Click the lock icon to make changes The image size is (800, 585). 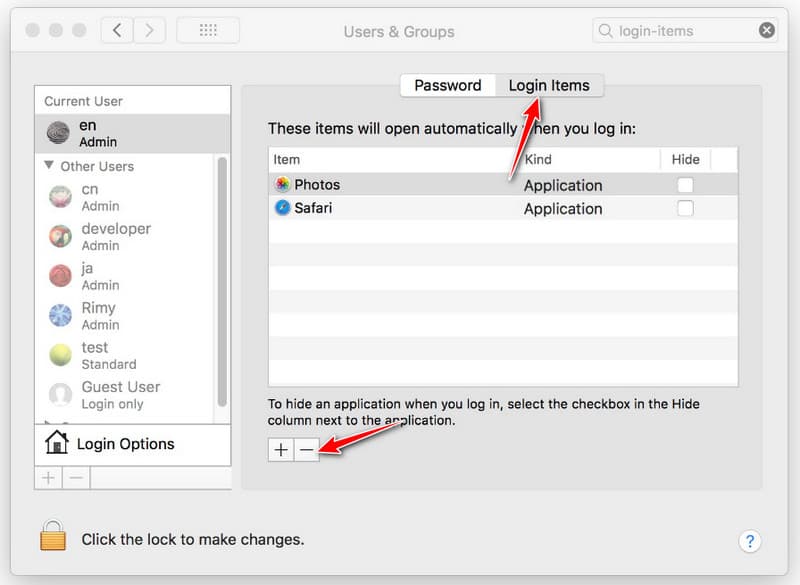pos(53,539)
